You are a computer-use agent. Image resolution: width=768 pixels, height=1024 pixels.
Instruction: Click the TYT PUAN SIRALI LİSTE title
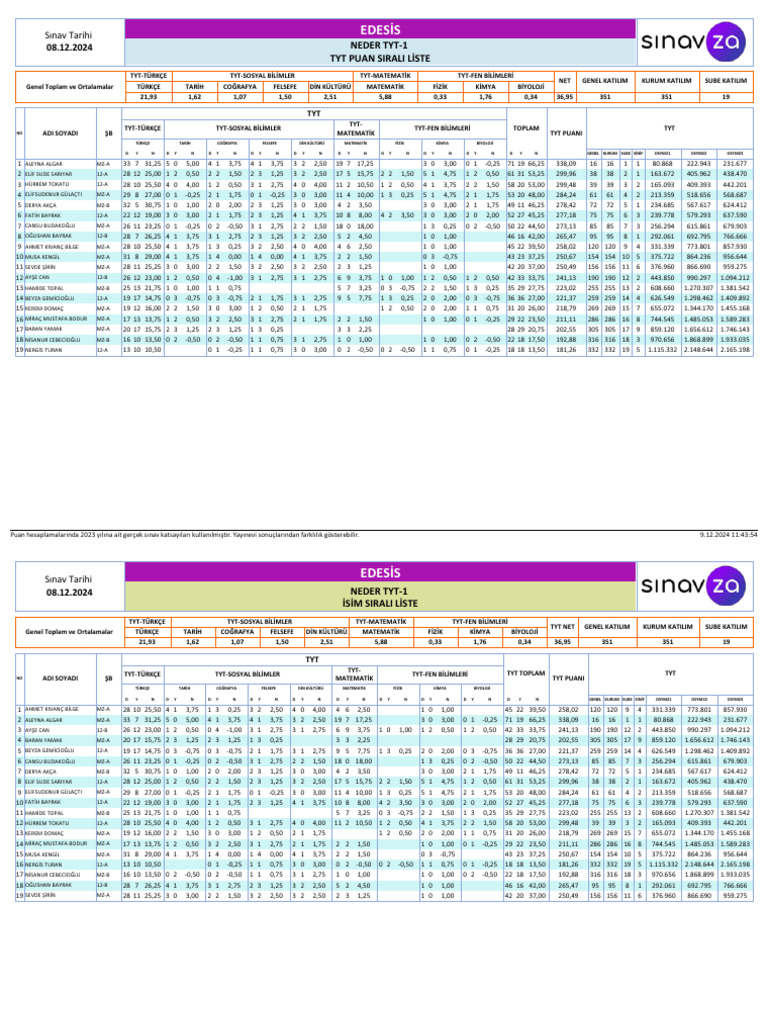point(380,58)
